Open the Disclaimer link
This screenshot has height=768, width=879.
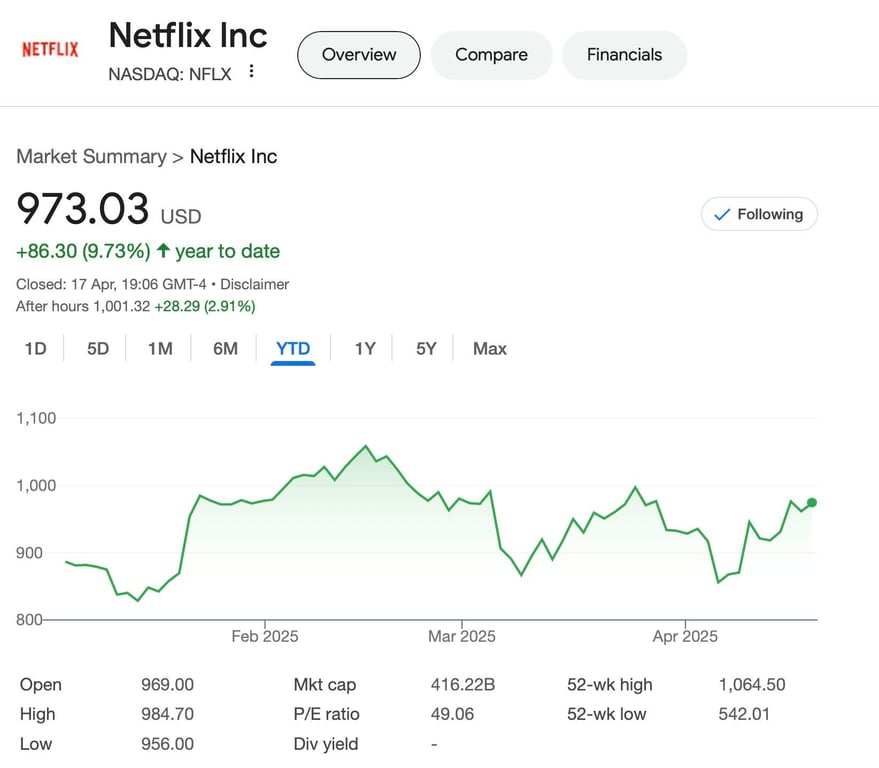[255, 284]
